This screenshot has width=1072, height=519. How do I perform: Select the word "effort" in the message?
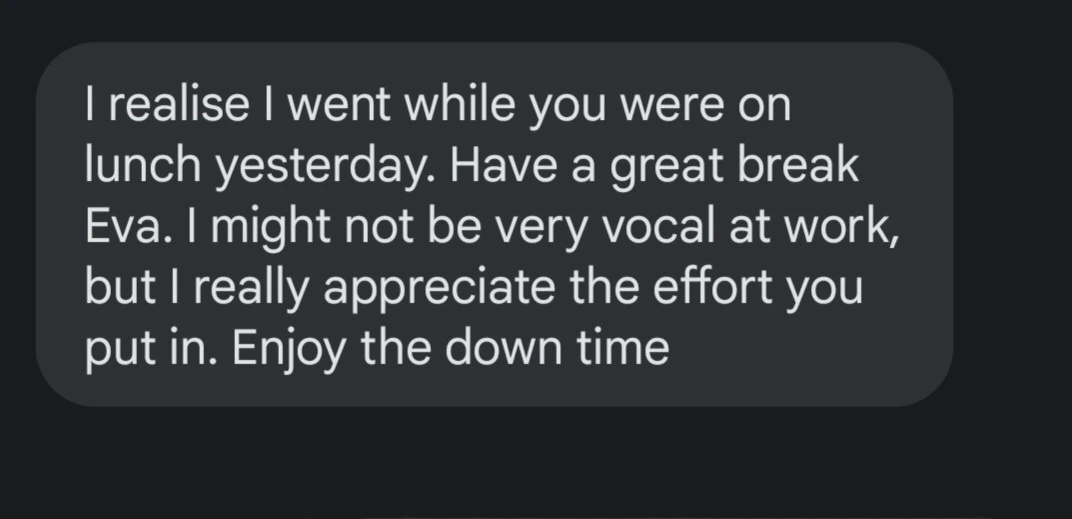pos(707,287)
